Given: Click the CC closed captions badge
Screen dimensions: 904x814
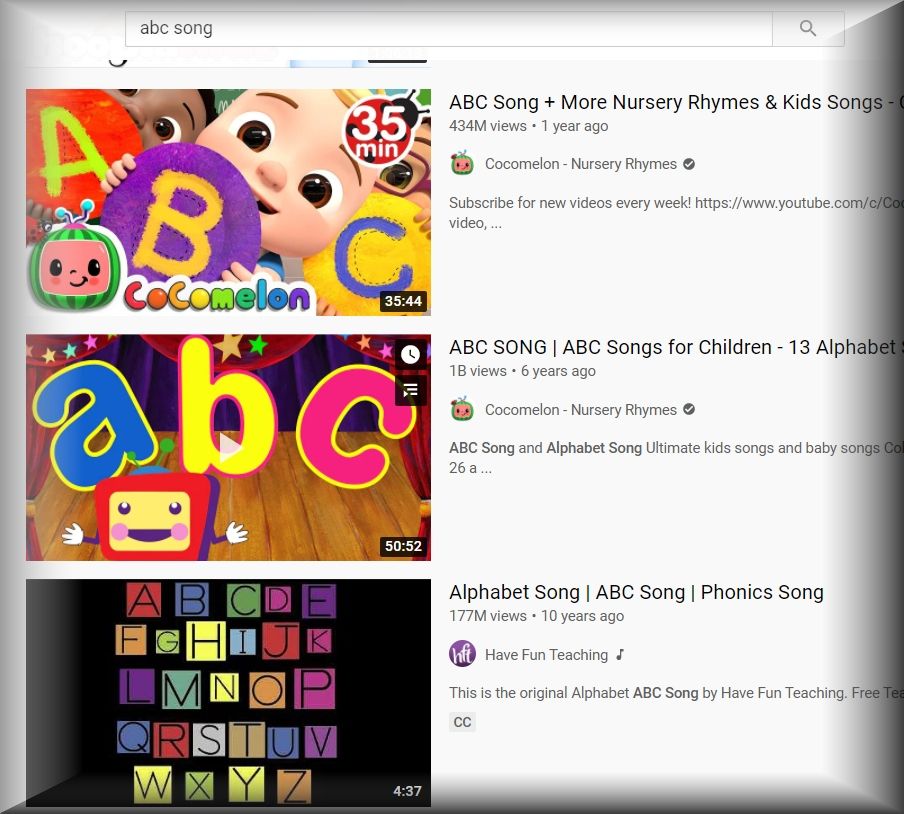Looking at the screenshot, I should coord(462,722).
